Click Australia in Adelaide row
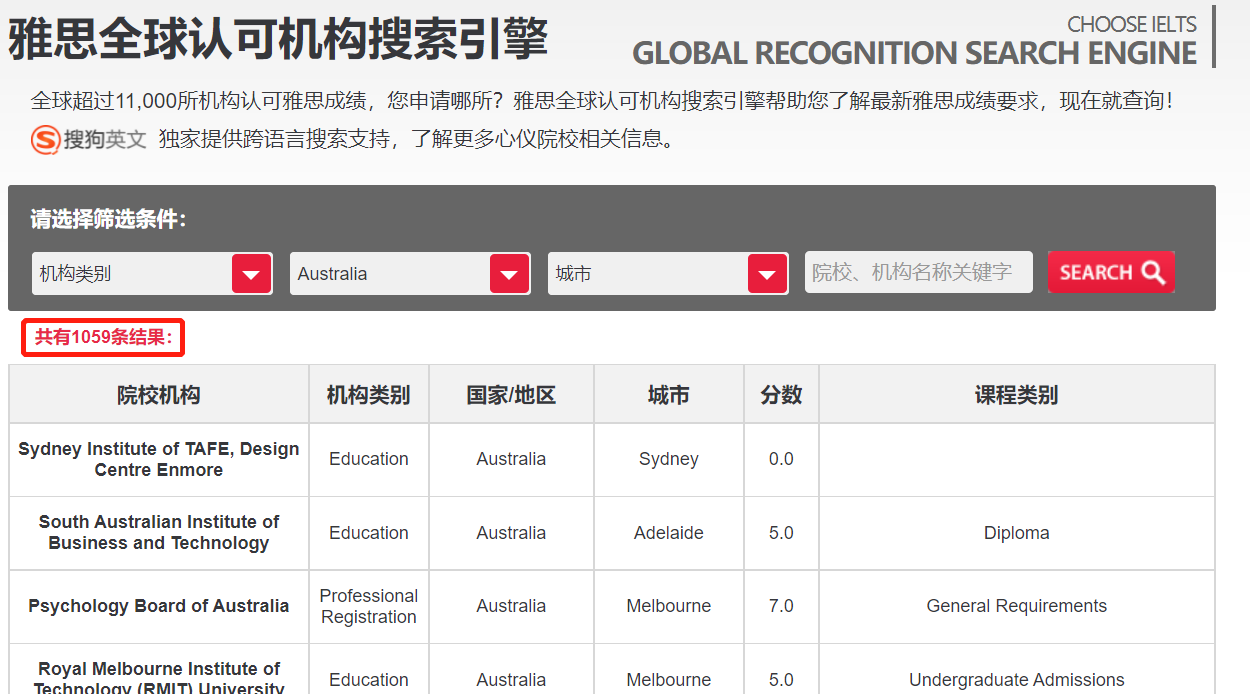 coord(511,533)
